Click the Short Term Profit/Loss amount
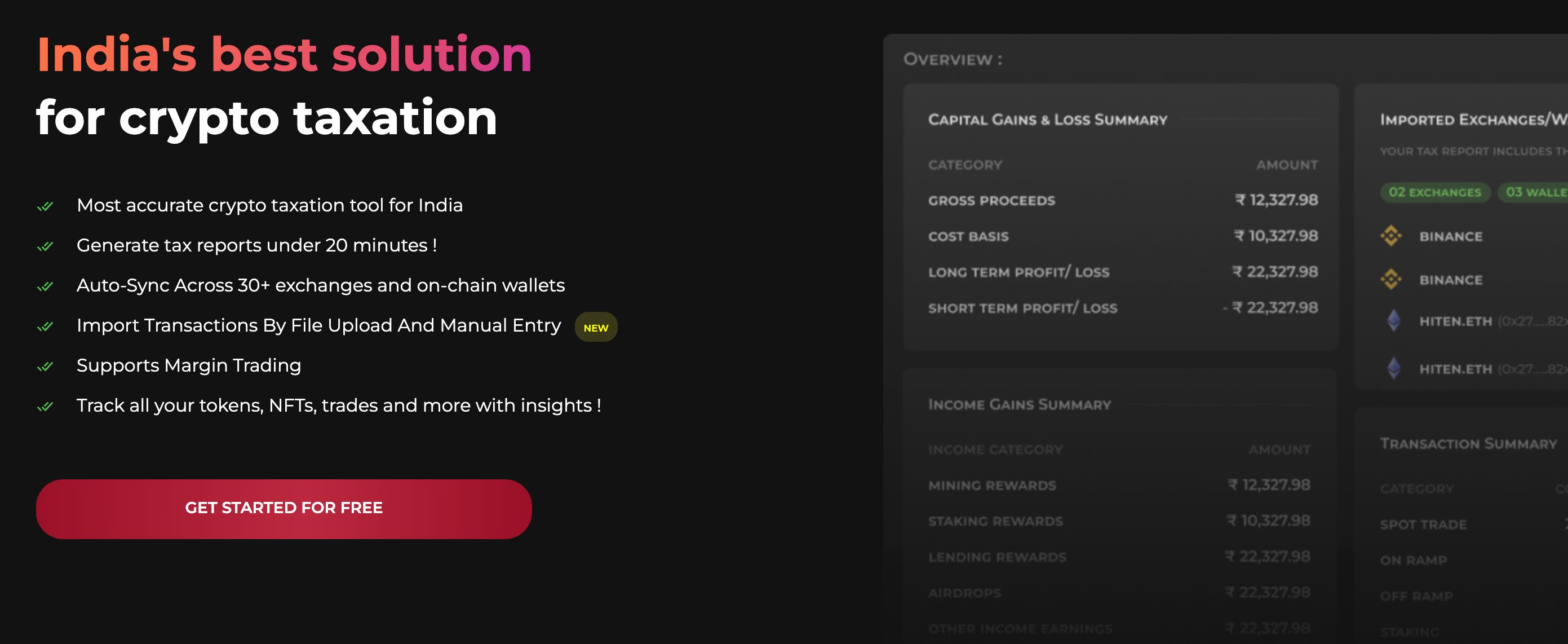 [x=1271, y=308]
